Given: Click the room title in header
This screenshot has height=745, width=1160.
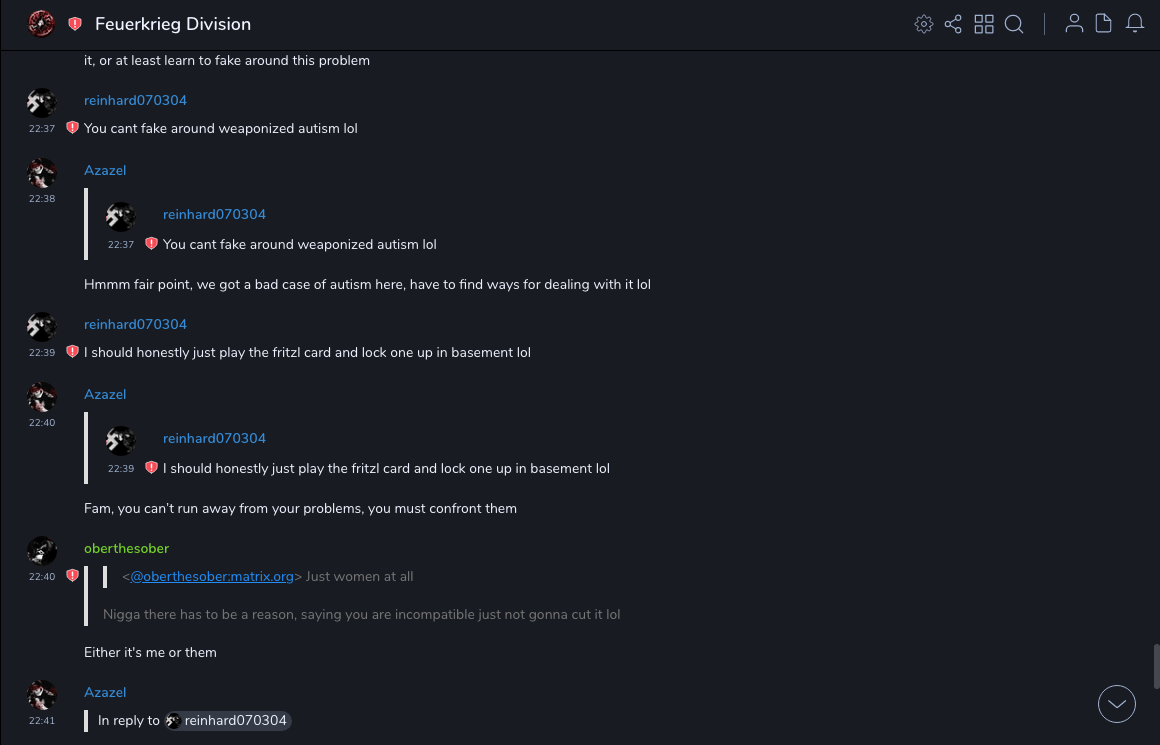Looking at the screenshot, I should tap(173, 24).
